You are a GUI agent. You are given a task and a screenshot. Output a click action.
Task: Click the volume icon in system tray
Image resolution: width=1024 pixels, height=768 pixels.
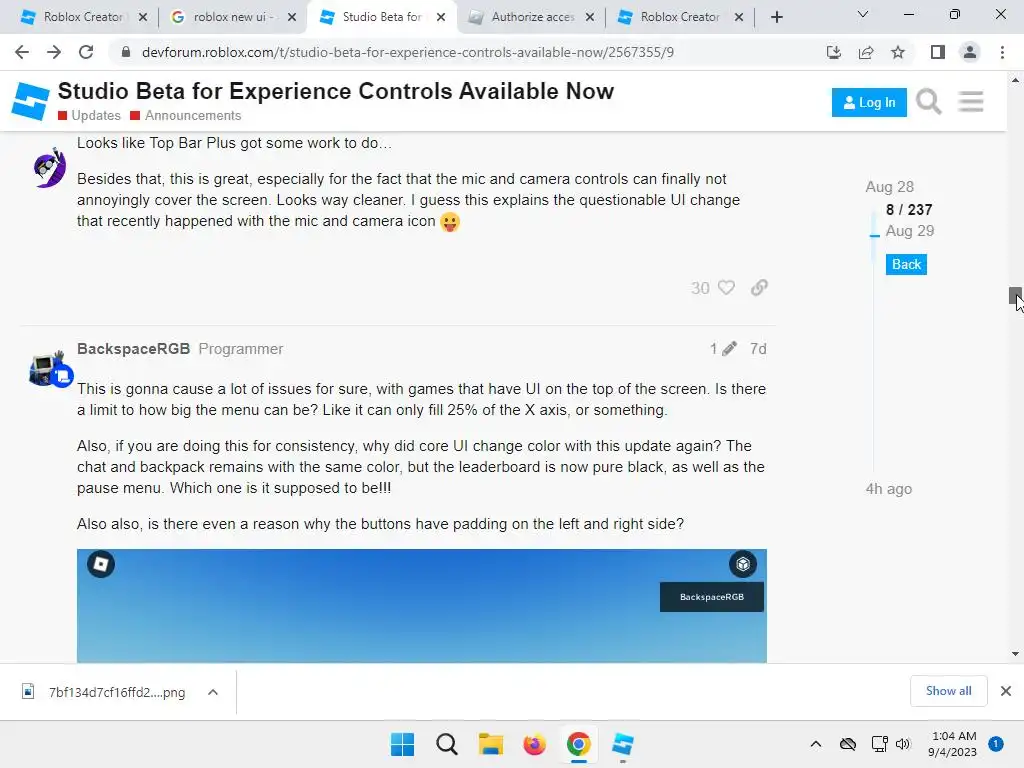(903, 744)
